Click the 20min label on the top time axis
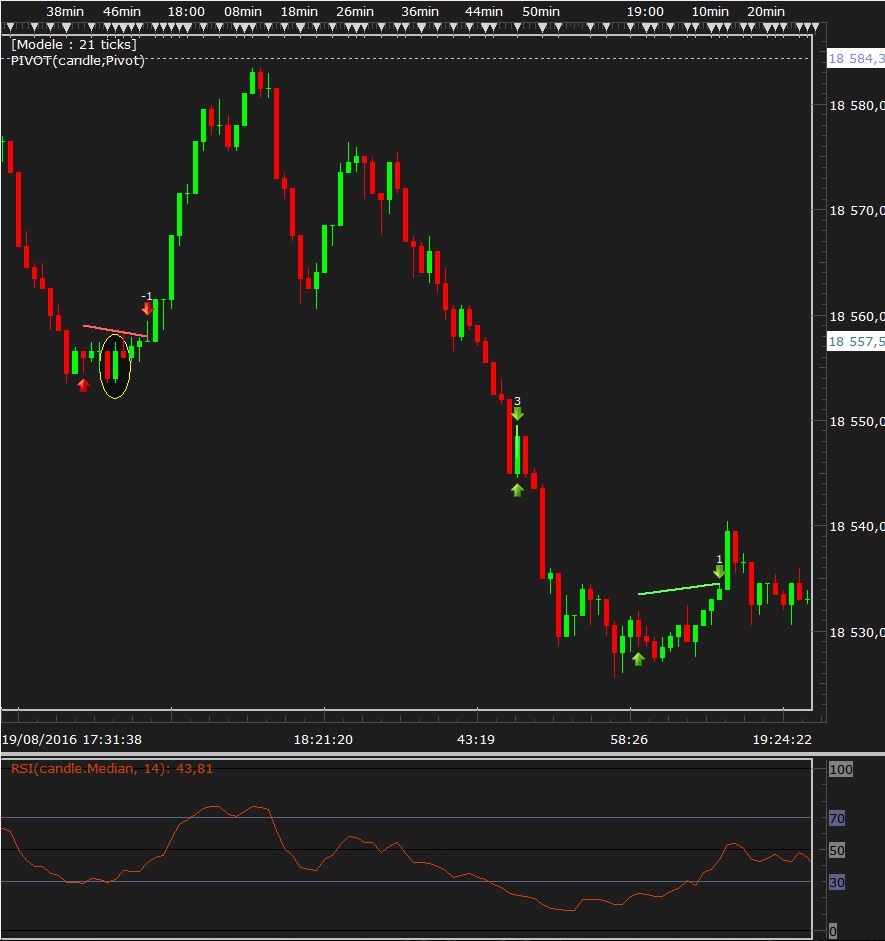885x941 pixels. coord(766,11)
